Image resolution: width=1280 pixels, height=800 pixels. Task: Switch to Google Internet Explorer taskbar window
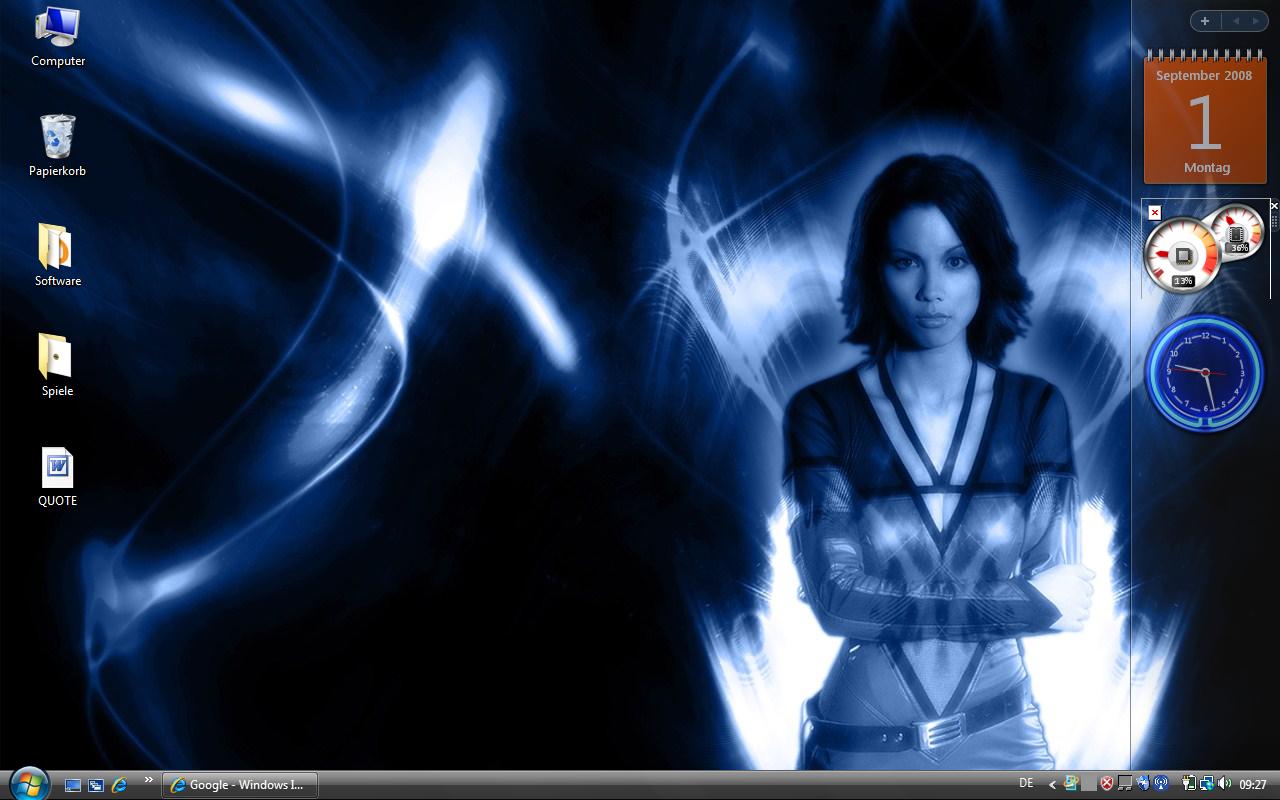tap(239, 785)
